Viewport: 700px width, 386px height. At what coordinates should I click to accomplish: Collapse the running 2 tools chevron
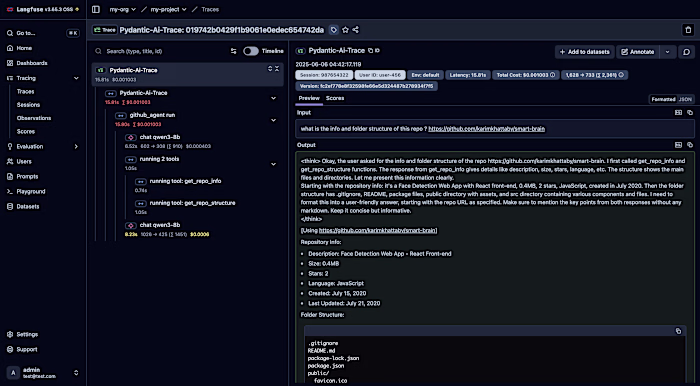coord(274,164)
